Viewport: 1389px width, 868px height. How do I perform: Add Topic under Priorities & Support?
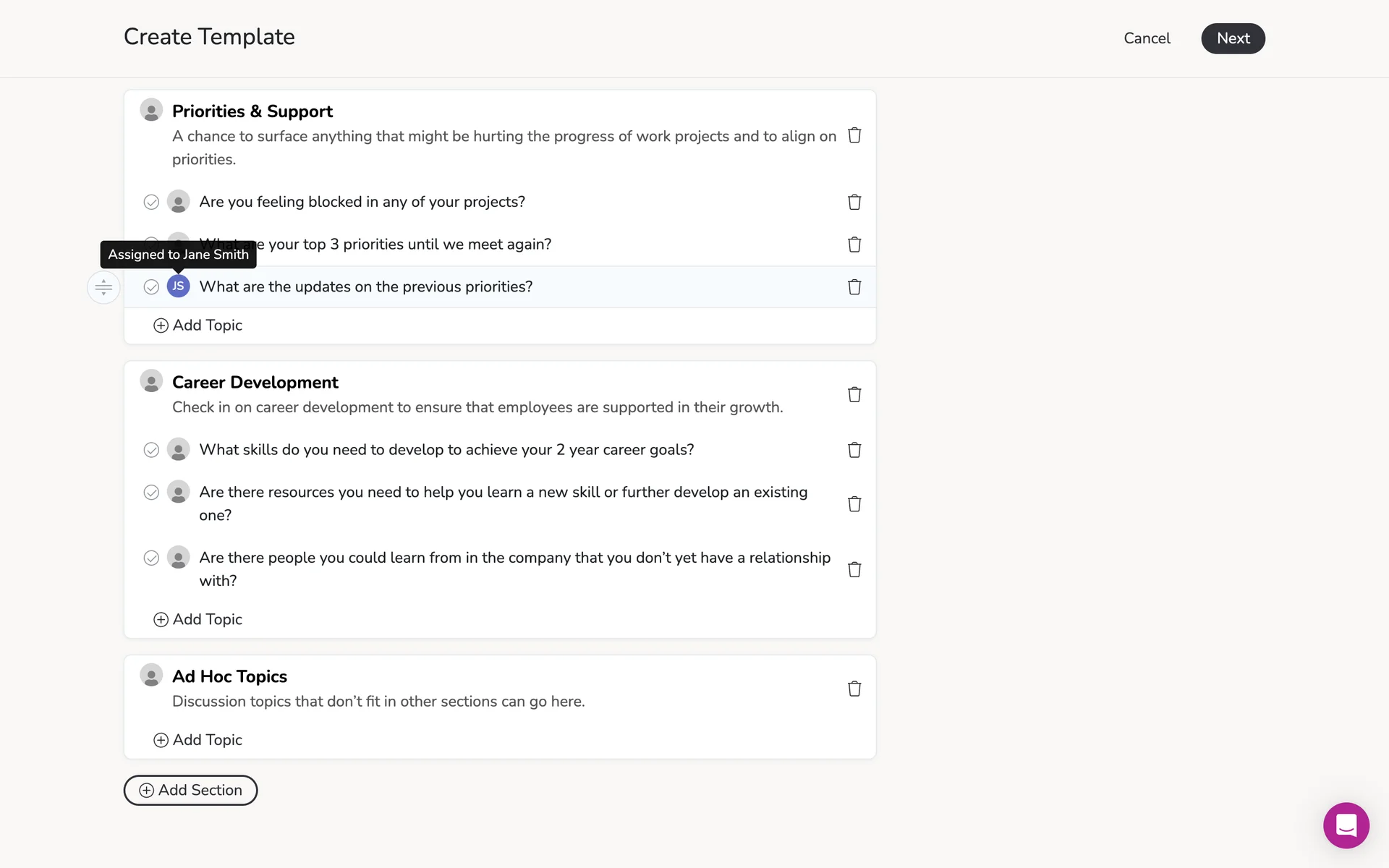198,325
